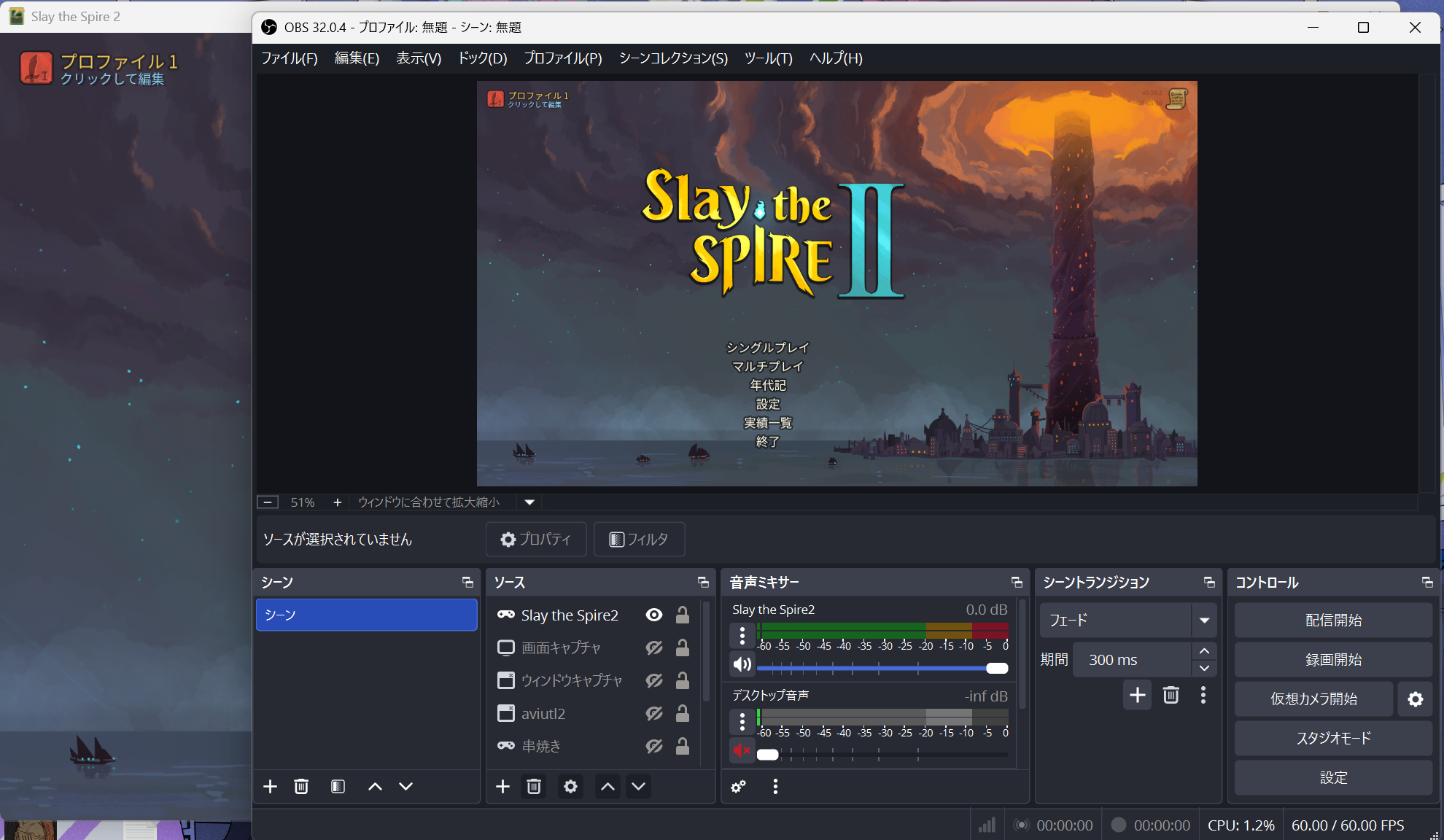Mute Slay the Spire2 audio speaker icon
The height and width of the screenshot is (840, 1444).
pos(742,664)
